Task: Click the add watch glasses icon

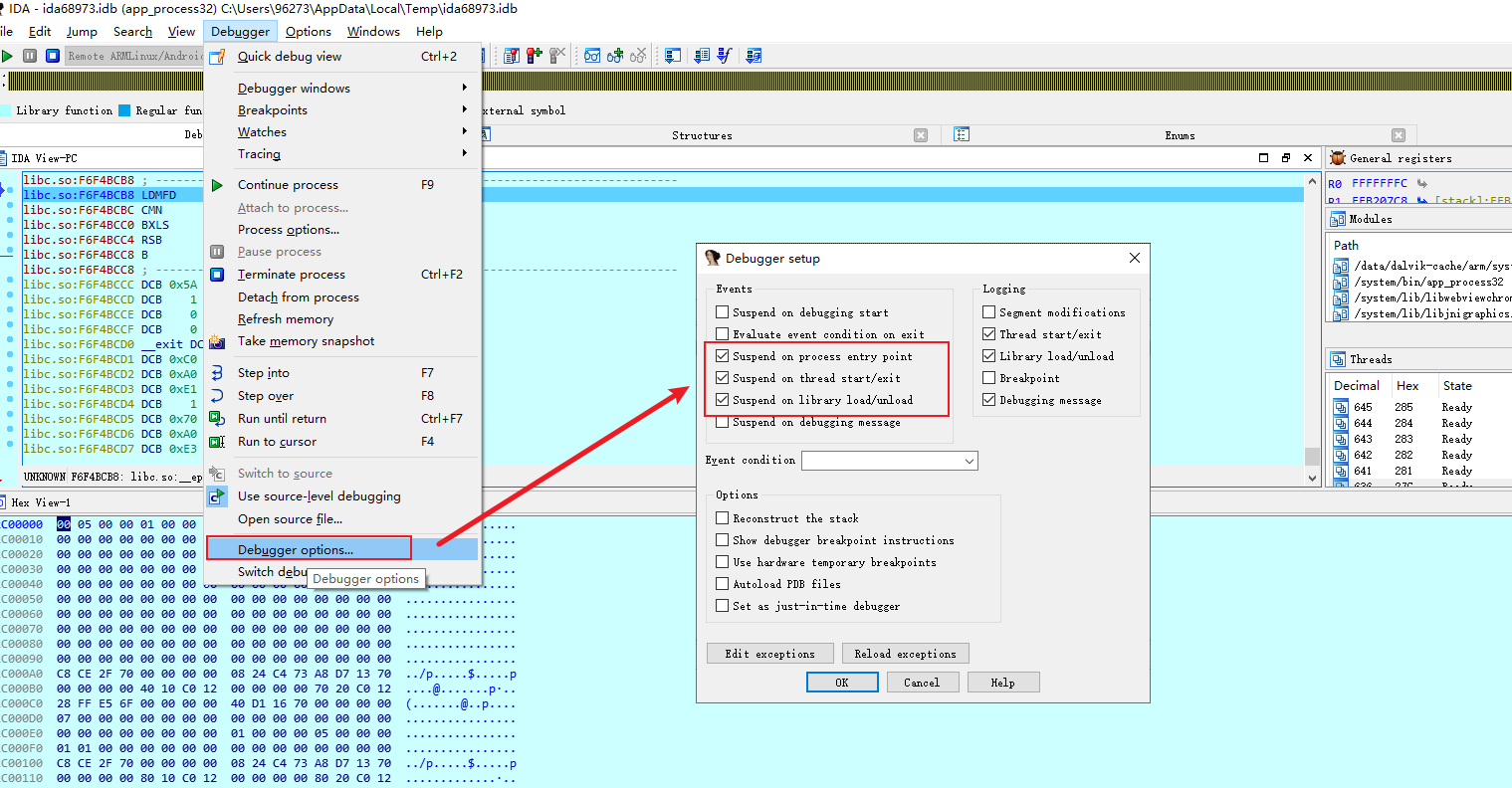Action: [x=615, y=56]
